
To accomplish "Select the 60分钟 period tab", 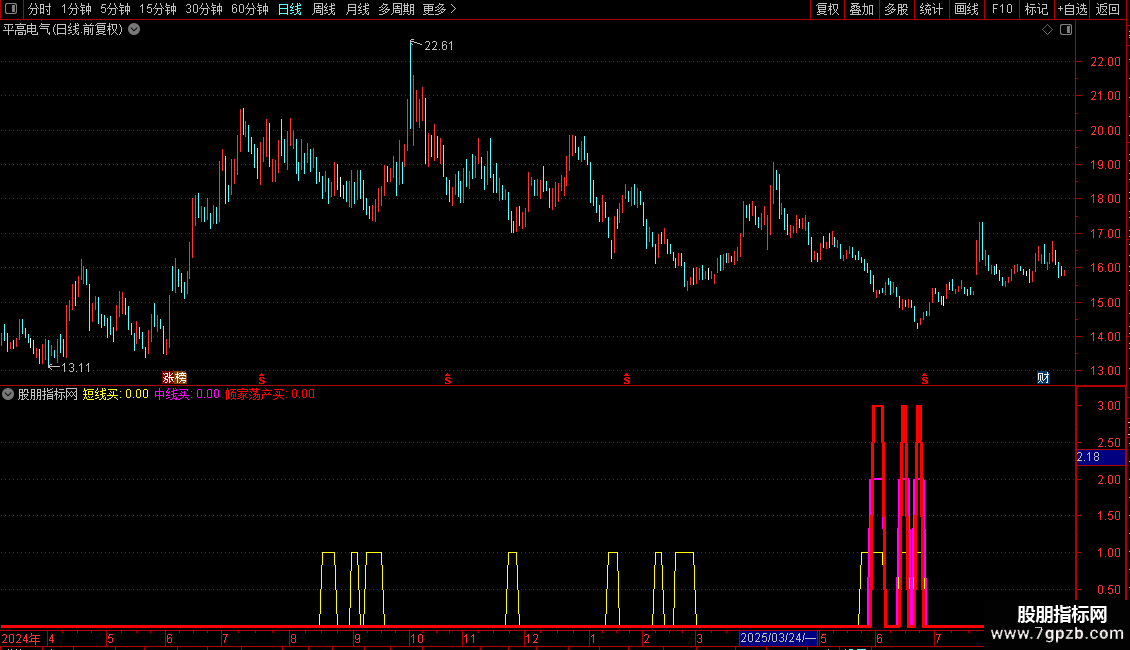I will (x=249, y=9).
